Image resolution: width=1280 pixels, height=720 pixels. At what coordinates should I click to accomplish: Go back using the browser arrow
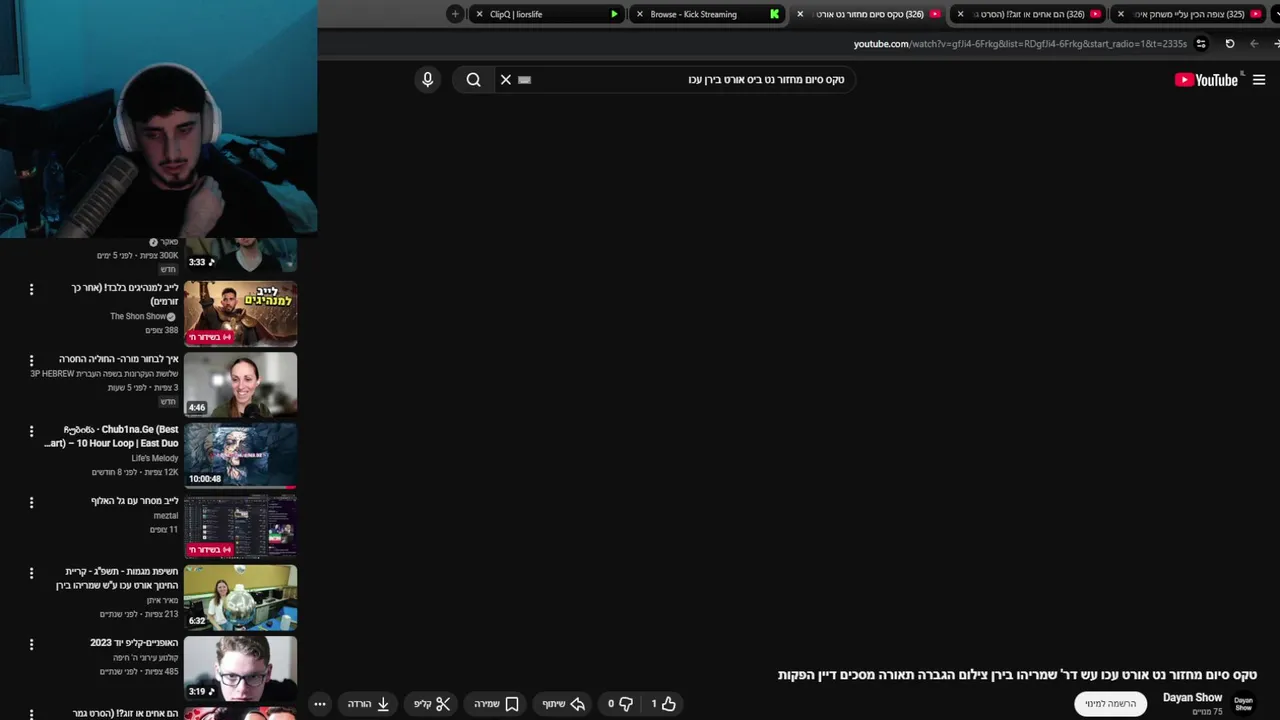pyautogui.click(x=1254, y=44)
